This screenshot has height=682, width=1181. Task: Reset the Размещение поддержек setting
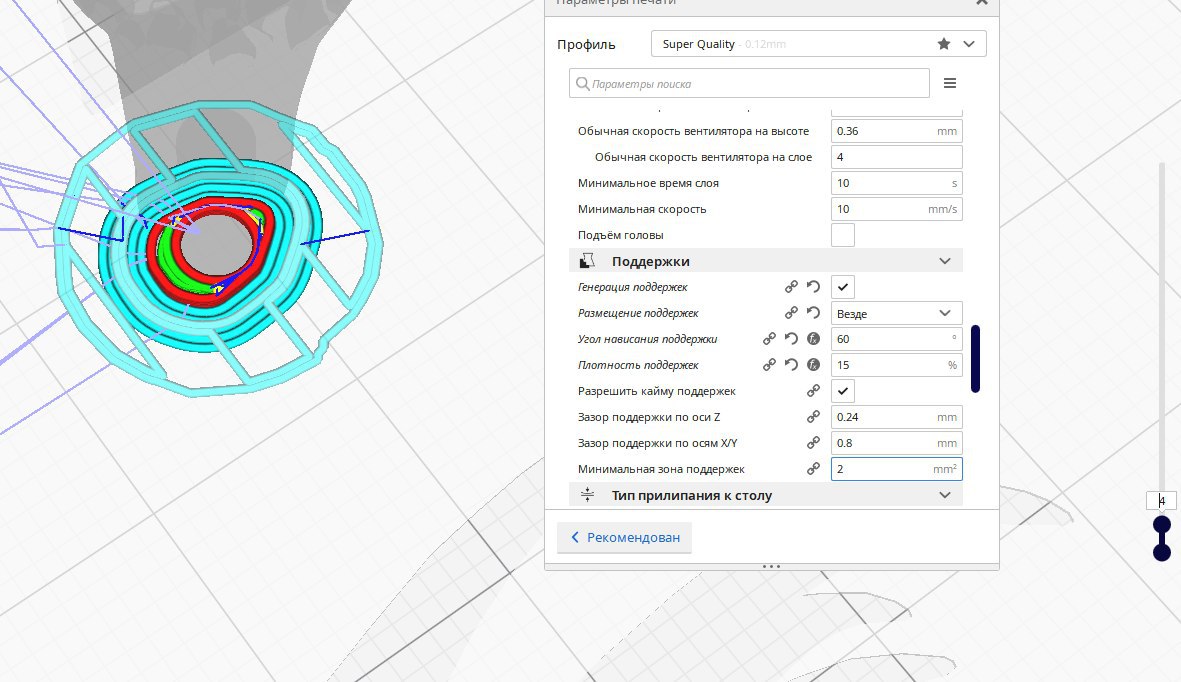click(x=813, y=313)
